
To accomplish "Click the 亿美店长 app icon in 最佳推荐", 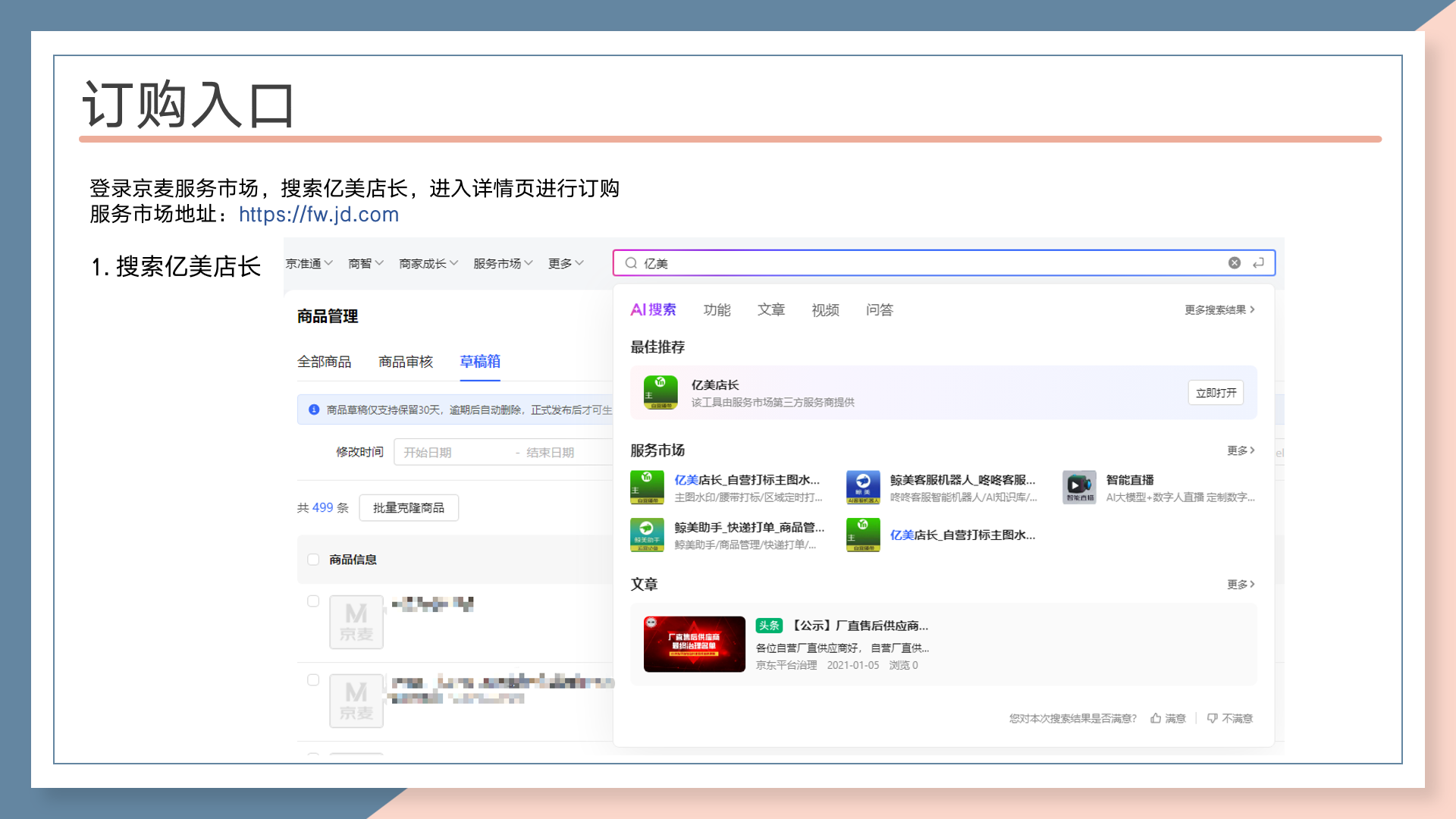I will (x=661, y=393).
